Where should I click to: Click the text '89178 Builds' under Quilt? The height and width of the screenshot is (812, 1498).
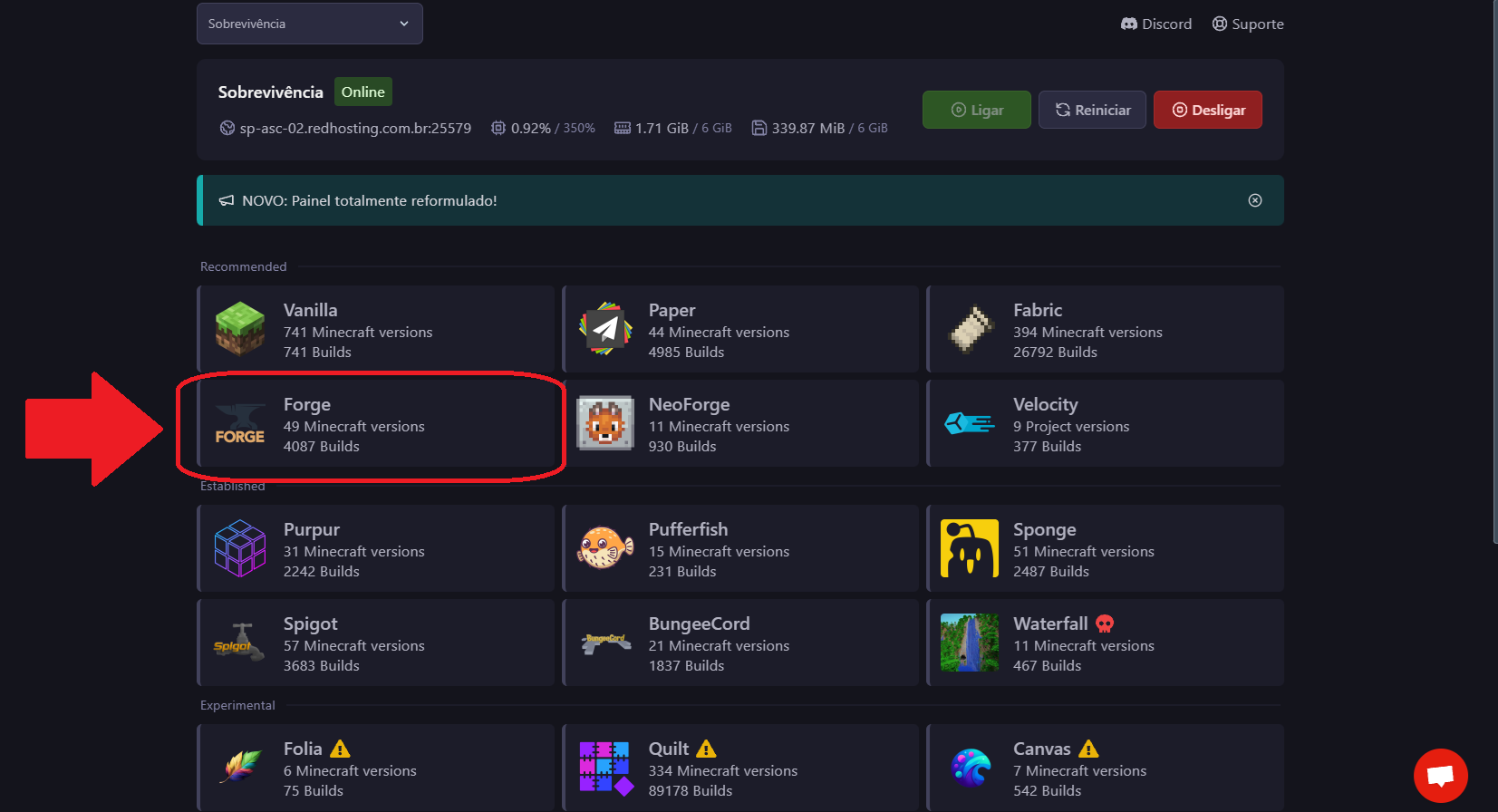[691, 790]
